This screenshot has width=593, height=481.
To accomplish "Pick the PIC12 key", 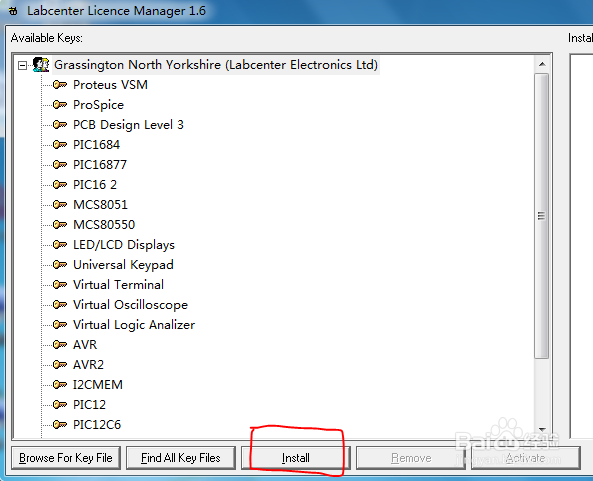I will [x=89, y=405].
